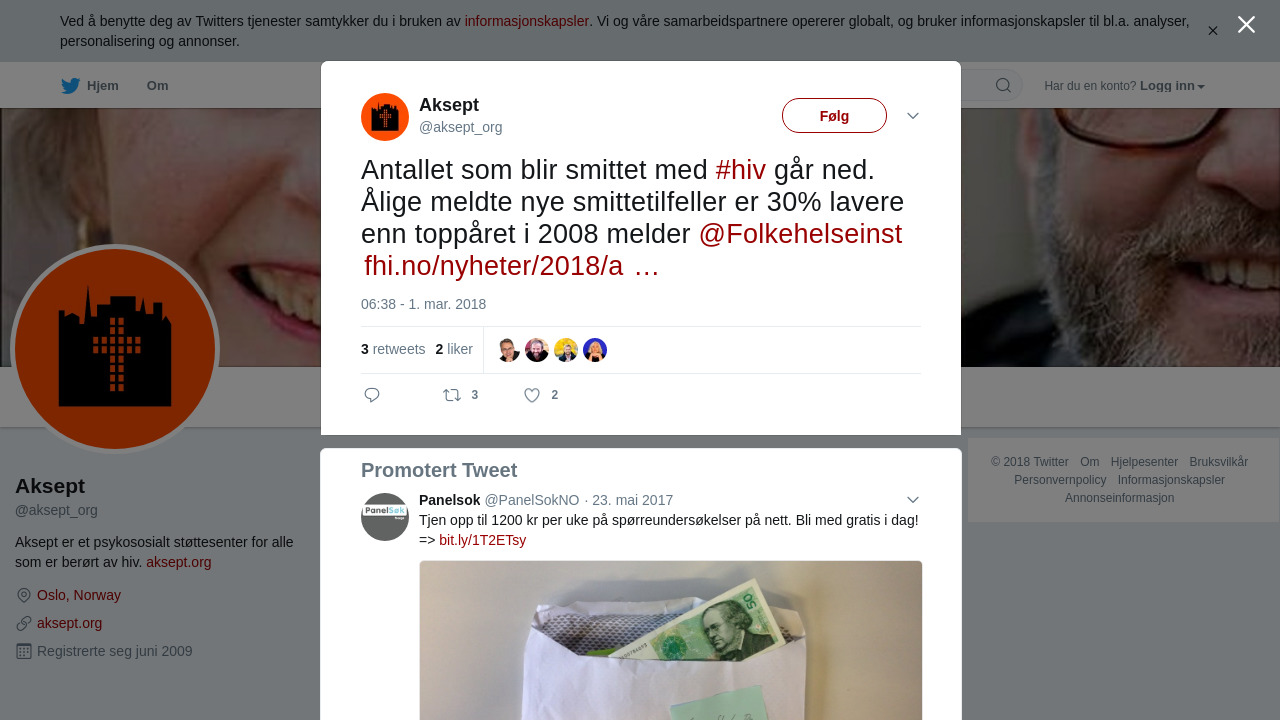The image size is (1280, 720).
Task: Open the @Folkehelseinst mention link
Action: 800,234
